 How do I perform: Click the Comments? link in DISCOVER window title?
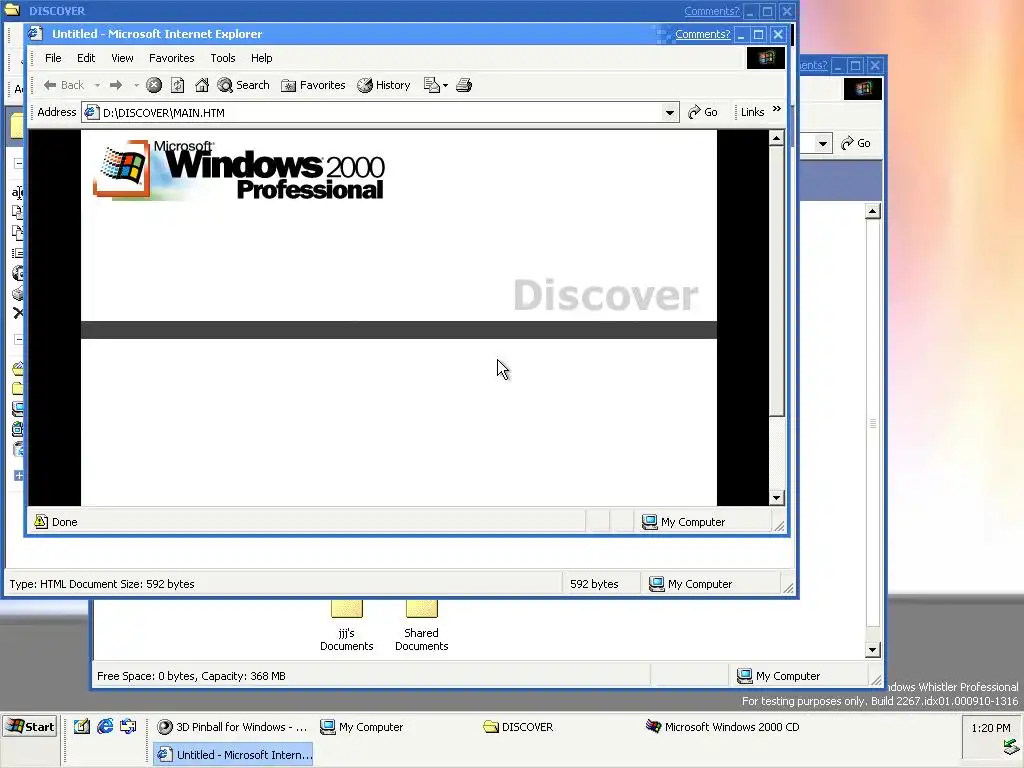coord(712,11)
